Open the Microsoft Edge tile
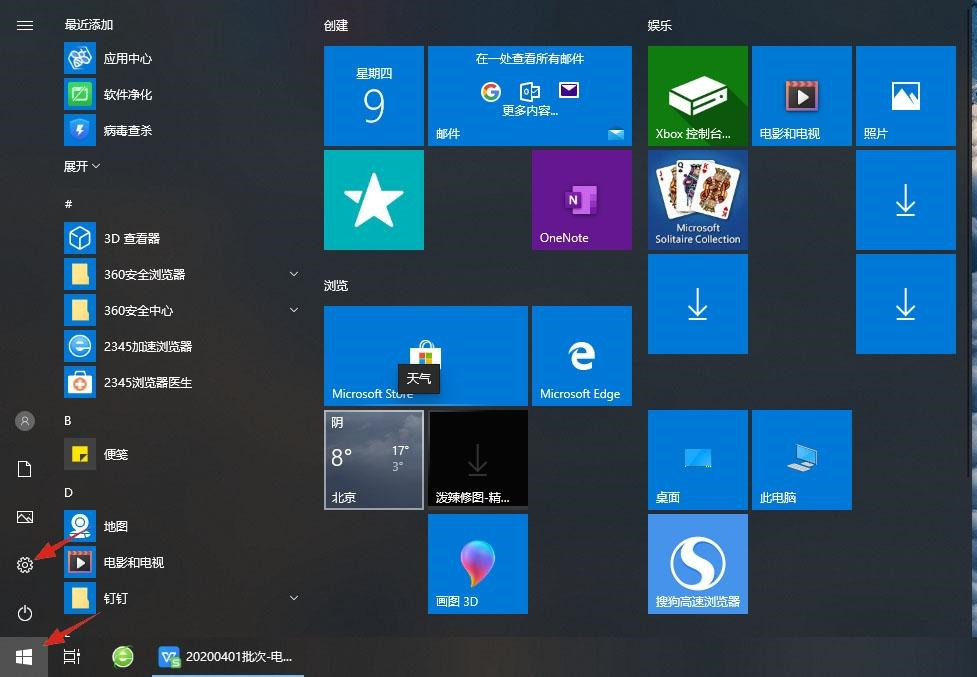Image resolution: width=977 pixels, height=677 pixels. click(x=581, y=356)
